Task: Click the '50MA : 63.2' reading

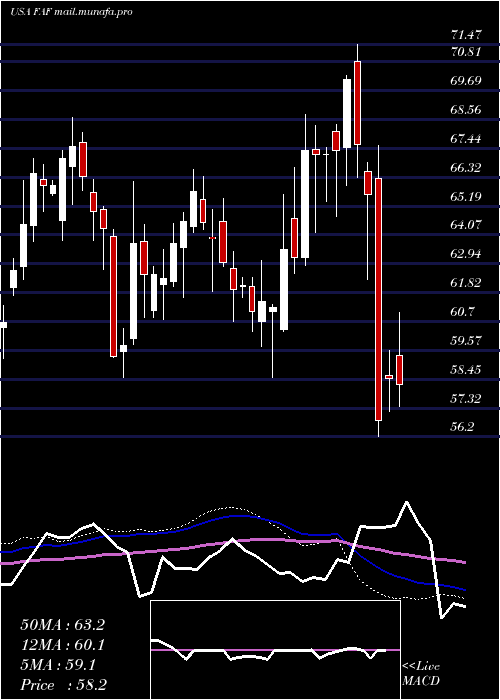Action: (62, 625)
